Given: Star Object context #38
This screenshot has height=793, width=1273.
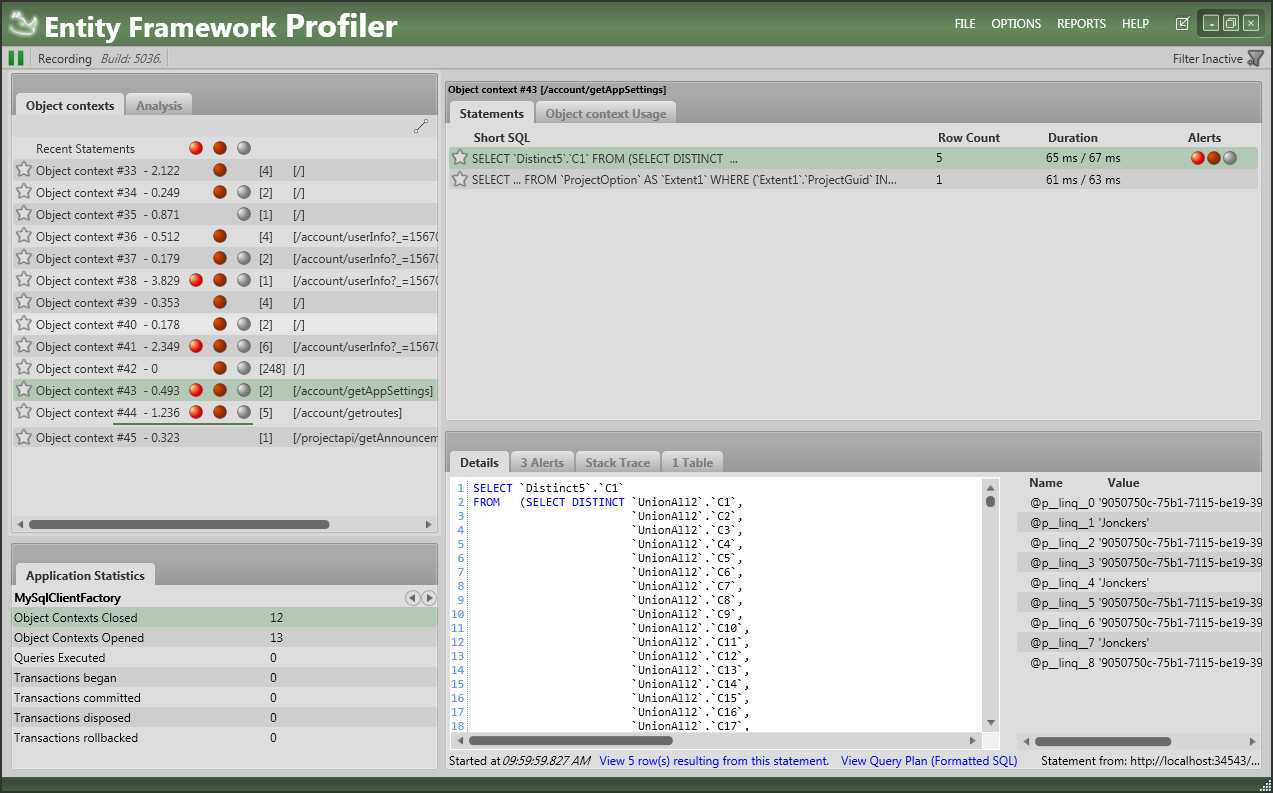Looking at the screenshot, I should click(x=24, y=280).
